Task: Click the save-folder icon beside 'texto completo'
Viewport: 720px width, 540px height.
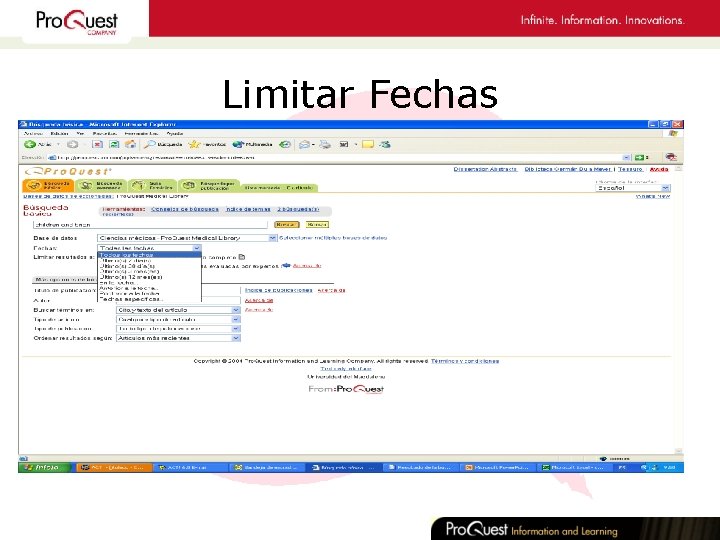Action: [242, 257]
